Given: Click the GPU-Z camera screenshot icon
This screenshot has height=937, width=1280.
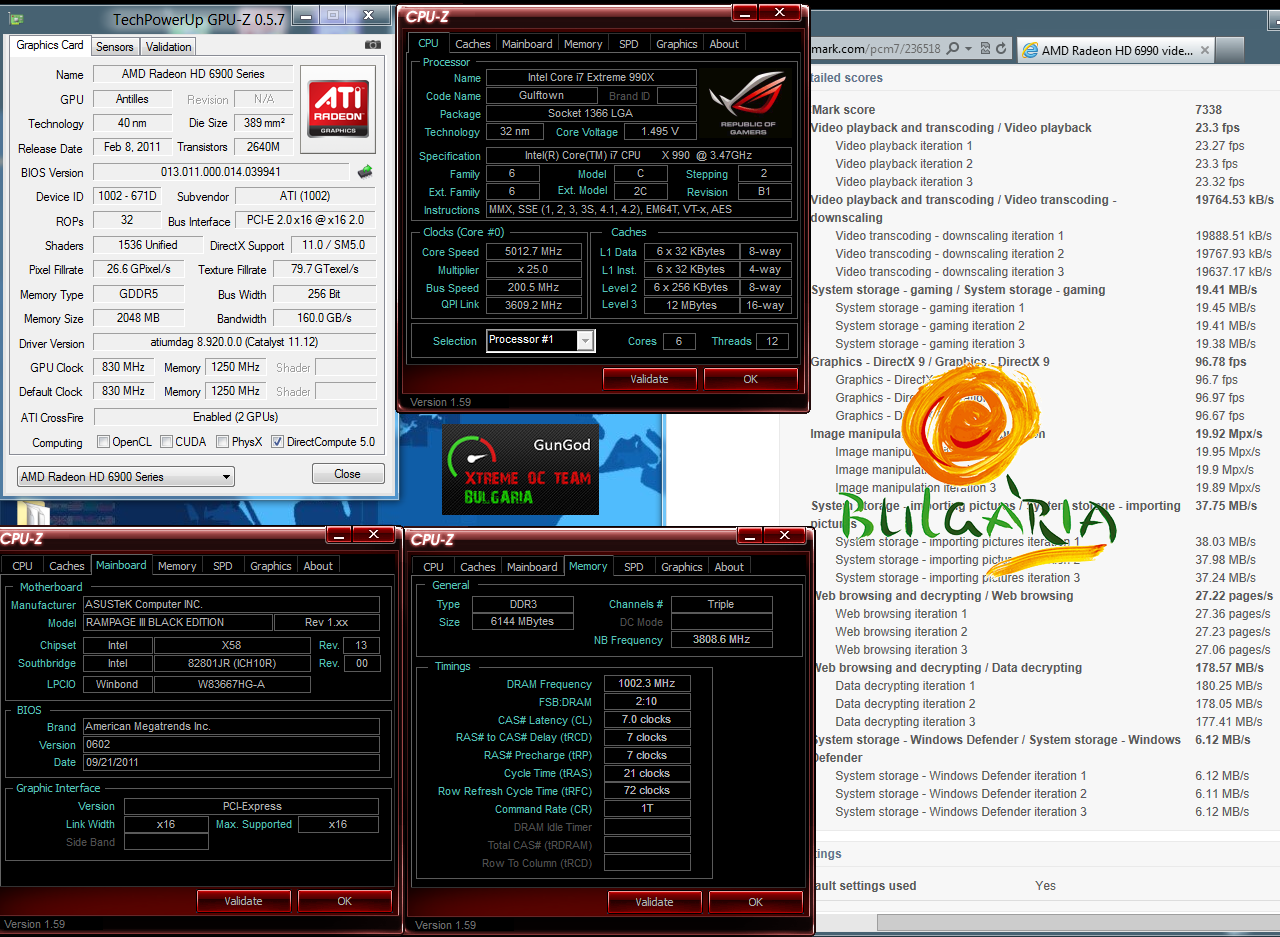Looking at the screenshot, I should point(373,45).
